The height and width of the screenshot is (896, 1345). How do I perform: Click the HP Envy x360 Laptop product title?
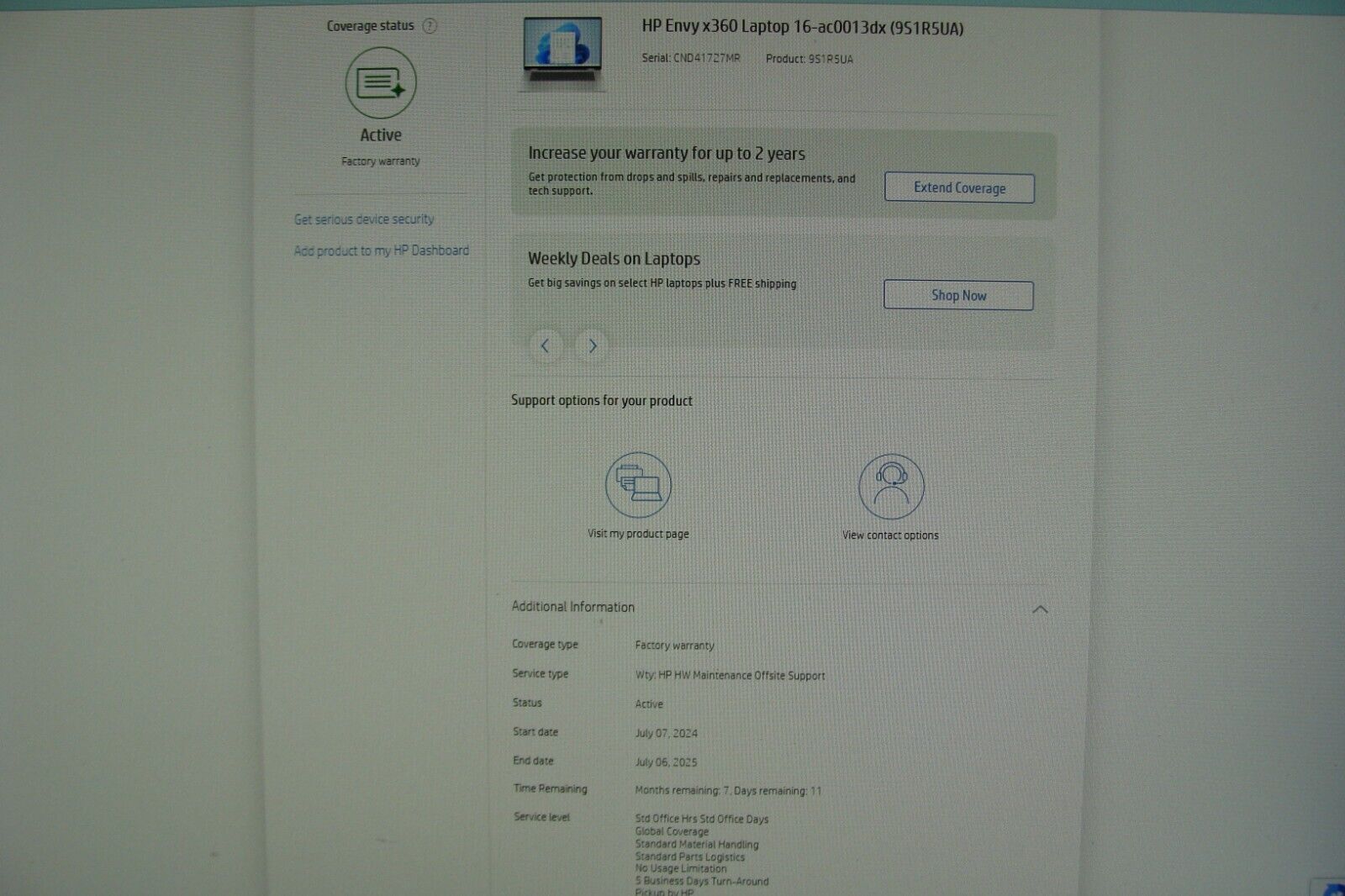802,28
